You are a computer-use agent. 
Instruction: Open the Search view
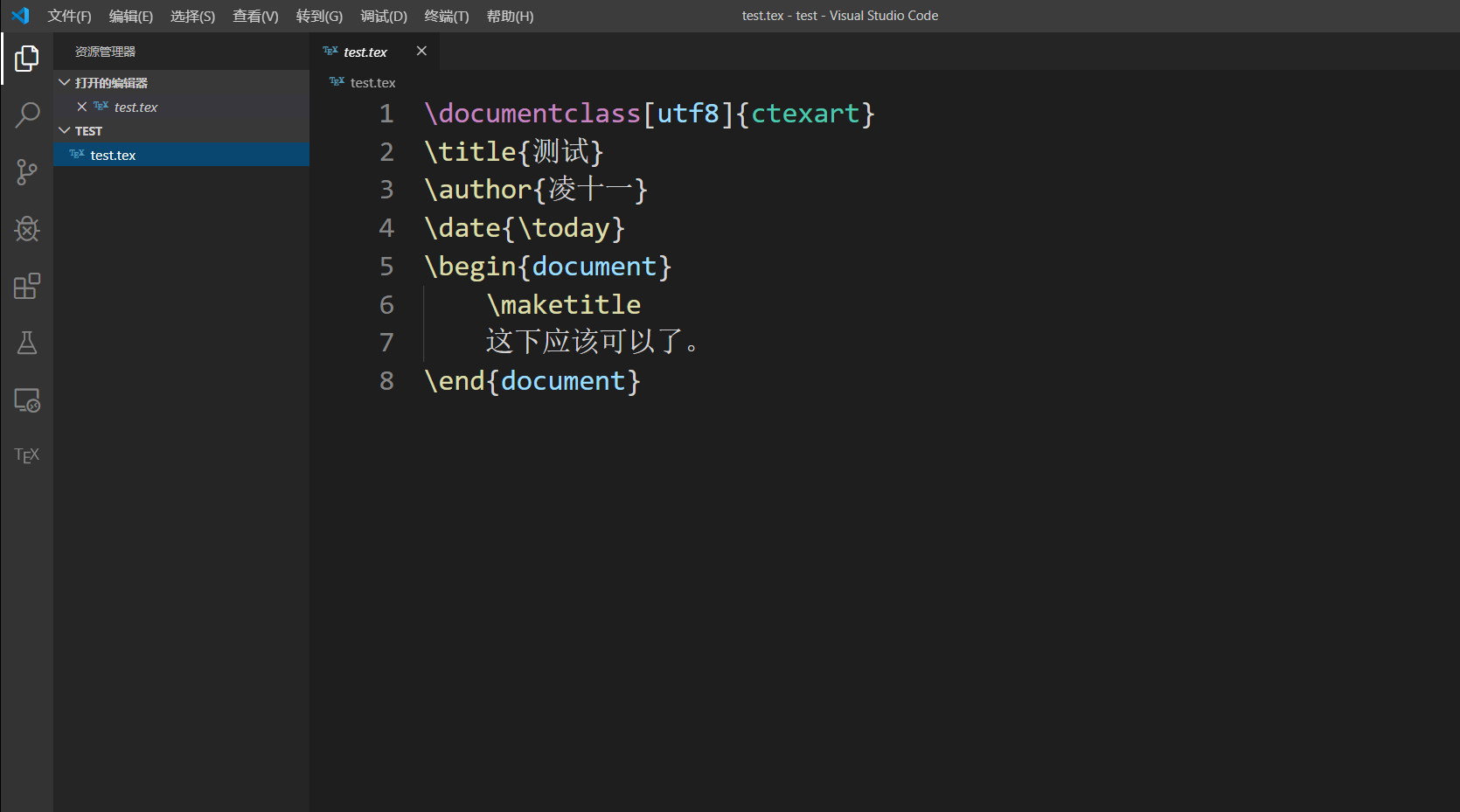tap(26, 115)
